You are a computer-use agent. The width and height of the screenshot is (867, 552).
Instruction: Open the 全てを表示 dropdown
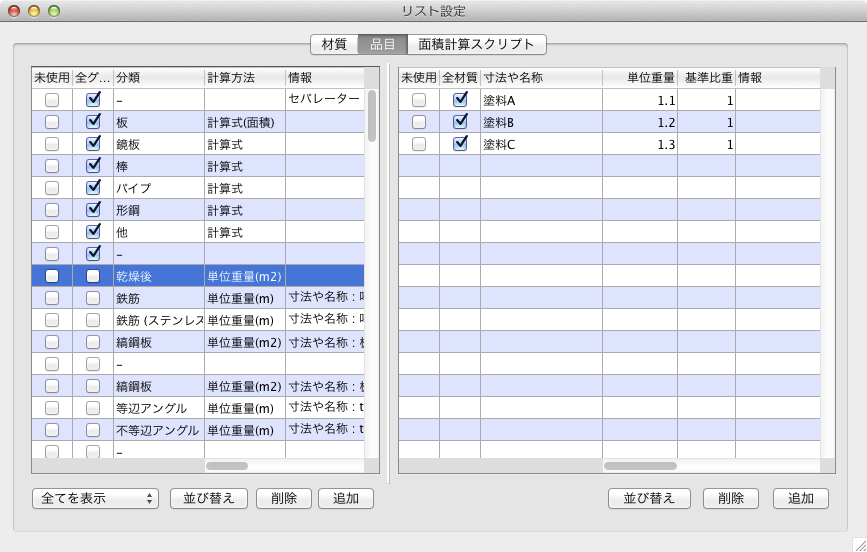(95, 498)
